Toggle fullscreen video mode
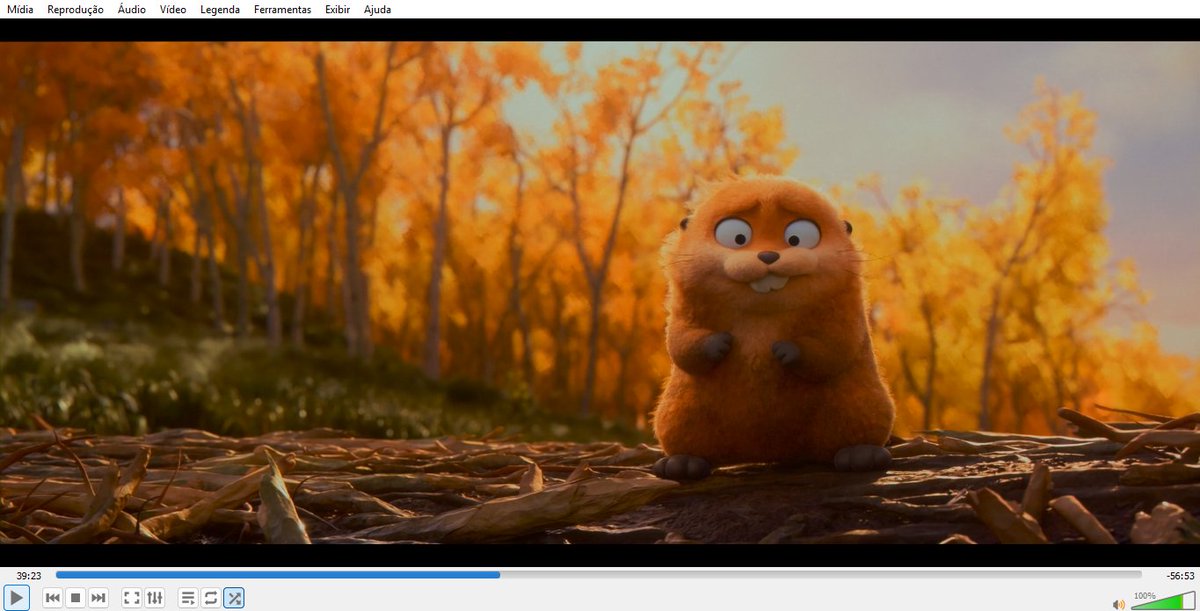1200x611 pixels. pyautogui.click(x=131, y=598)
